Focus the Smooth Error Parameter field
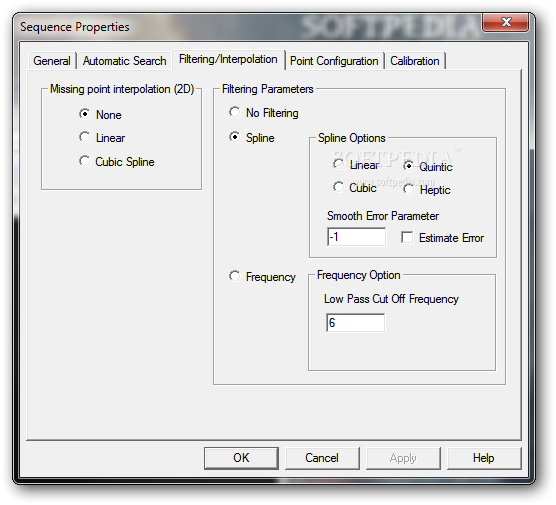The width and height of the screenshot is (556, 505). coord(356,237)
